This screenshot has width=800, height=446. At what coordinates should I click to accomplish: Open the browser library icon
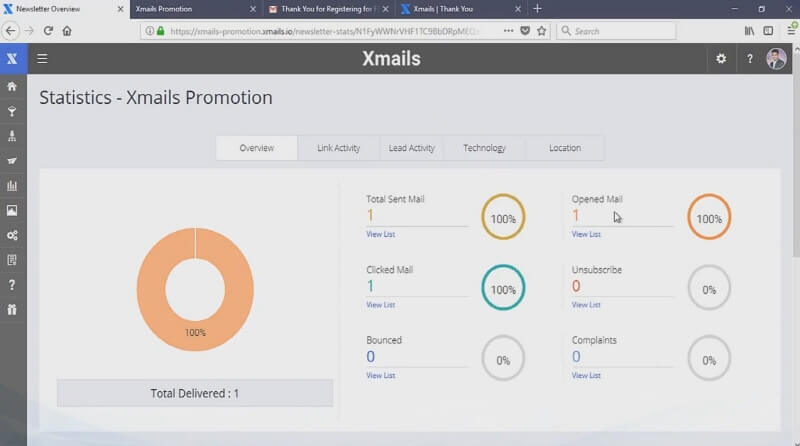(749, 31)
